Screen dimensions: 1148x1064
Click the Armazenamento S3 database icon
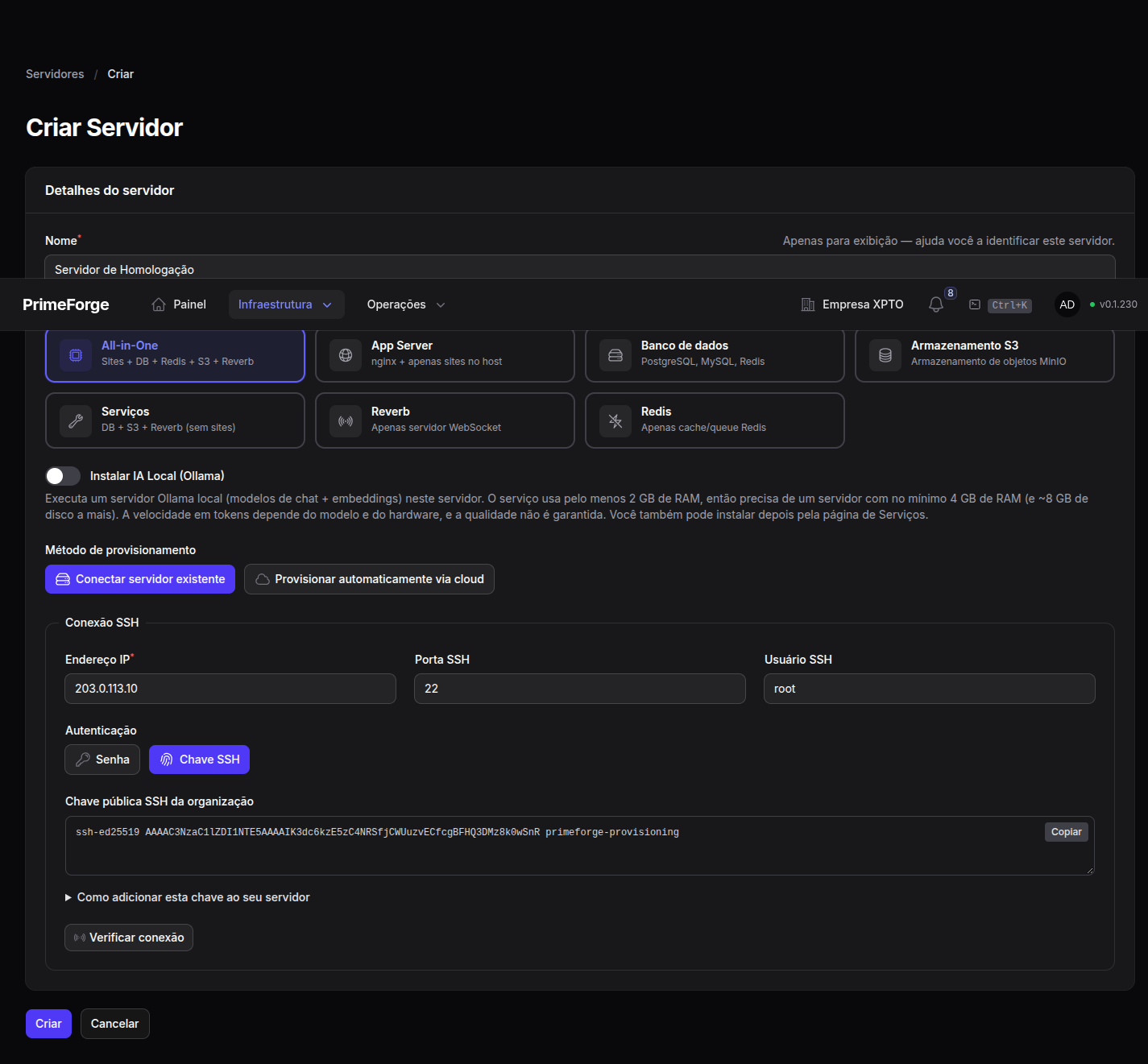[885, 355]
